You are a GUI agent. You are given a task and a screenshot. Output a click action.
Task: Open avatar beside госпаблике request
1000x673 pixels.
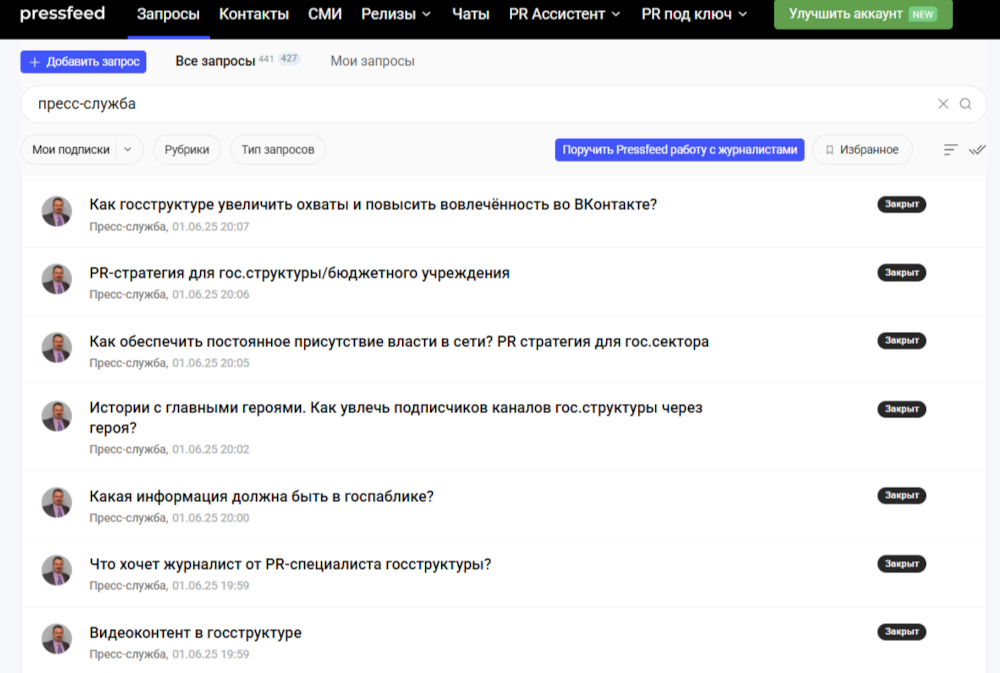(x=57, y=503)
